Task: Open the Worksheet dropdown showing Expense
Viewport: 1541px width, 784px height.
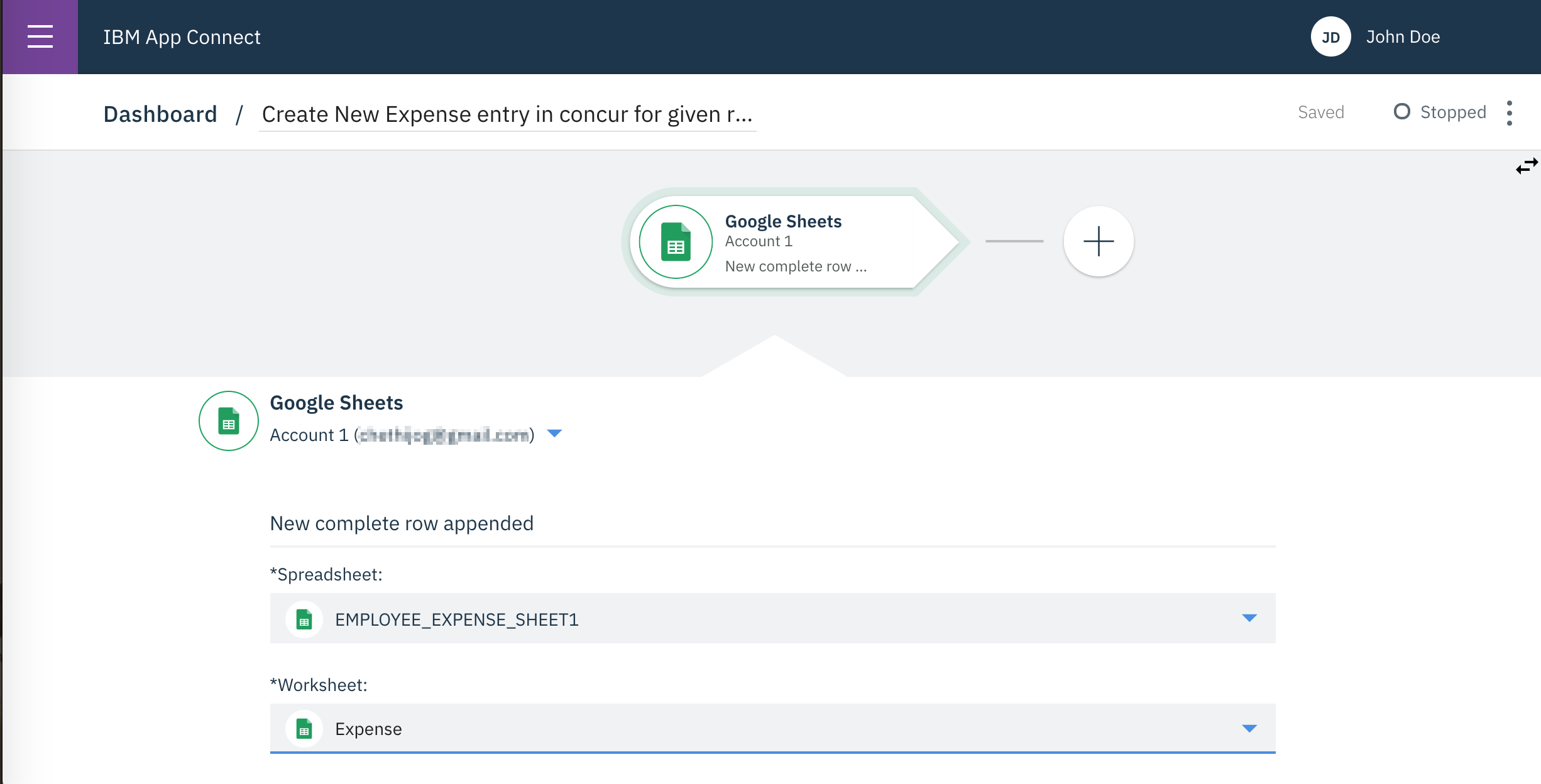Action: point(772,728)
